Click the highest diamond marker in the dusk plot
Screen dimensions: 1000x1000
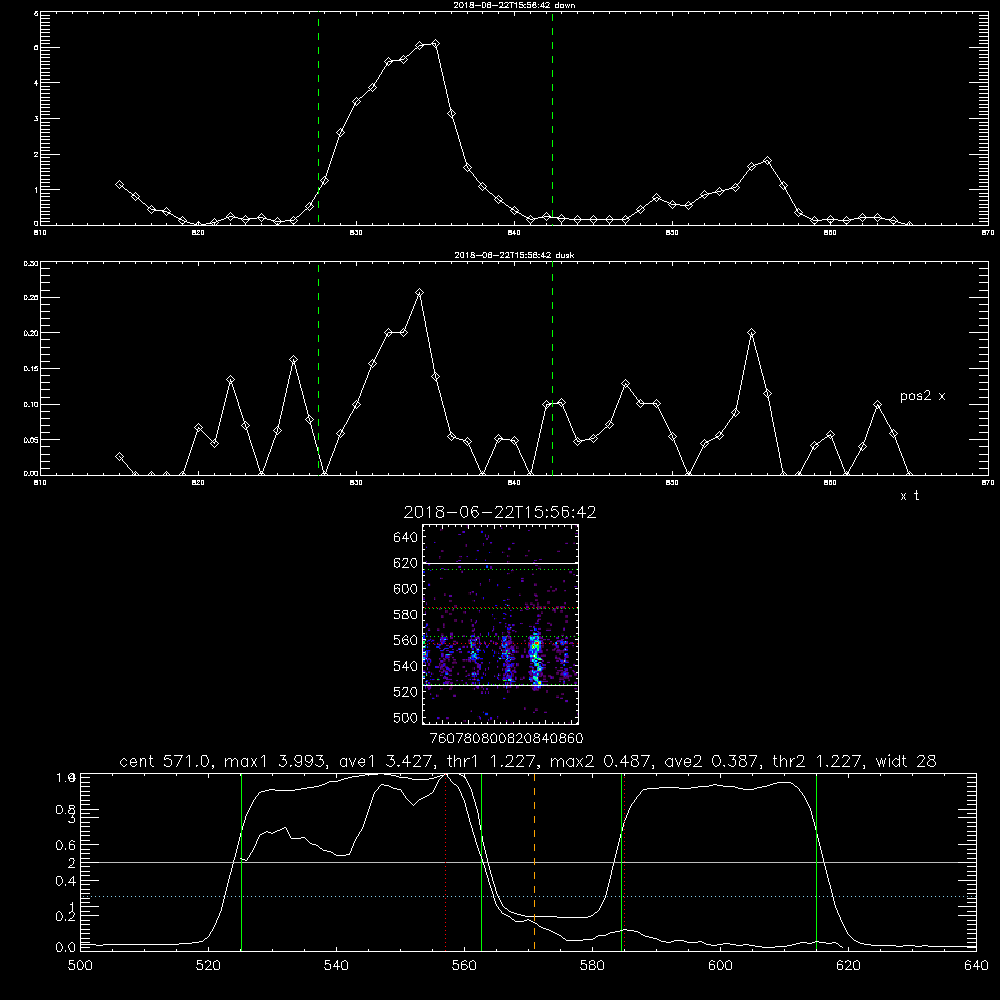pos(419,293)
